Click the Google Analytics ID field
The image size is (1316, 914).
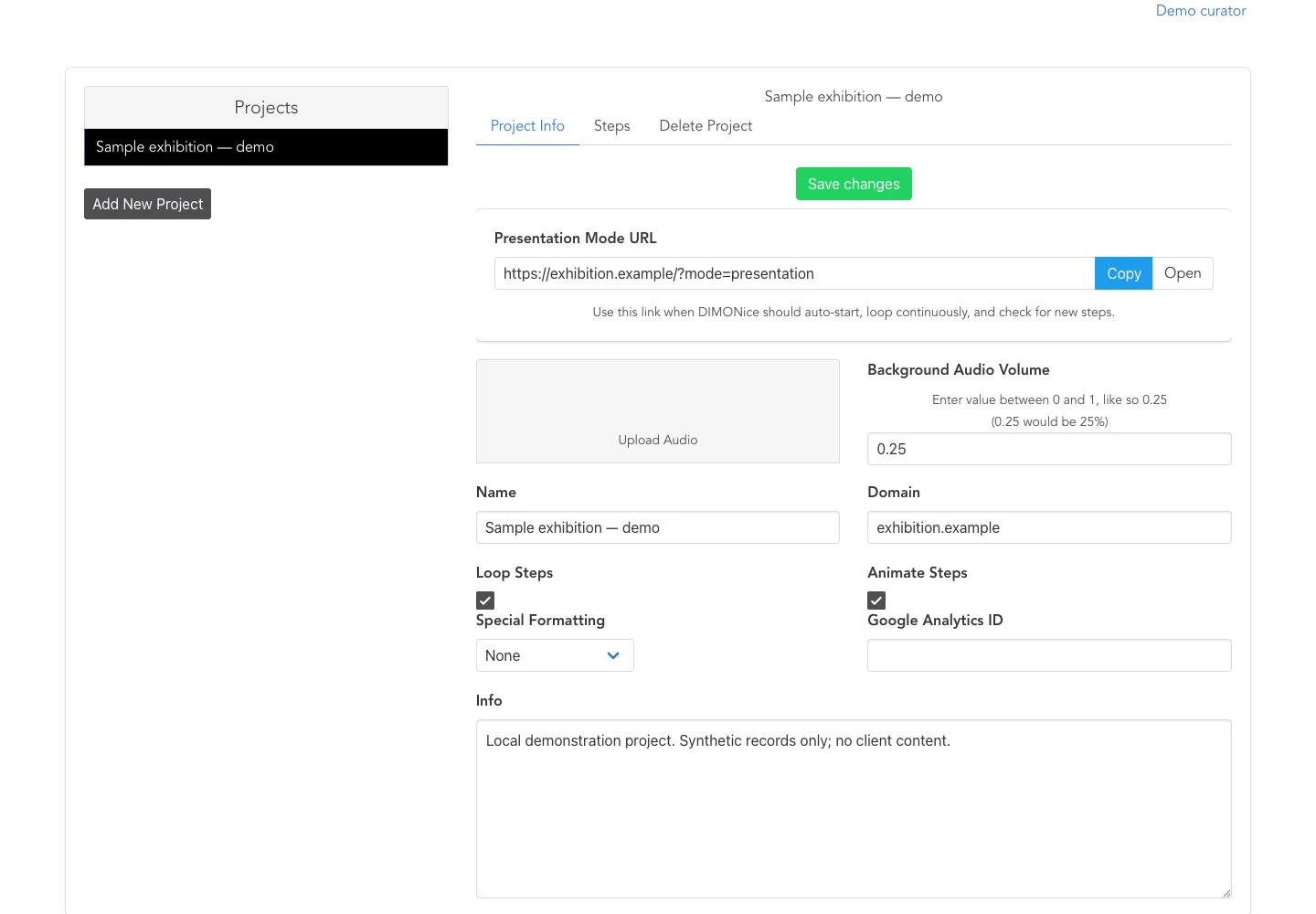pyautogui.click(x=1049, y=655)
